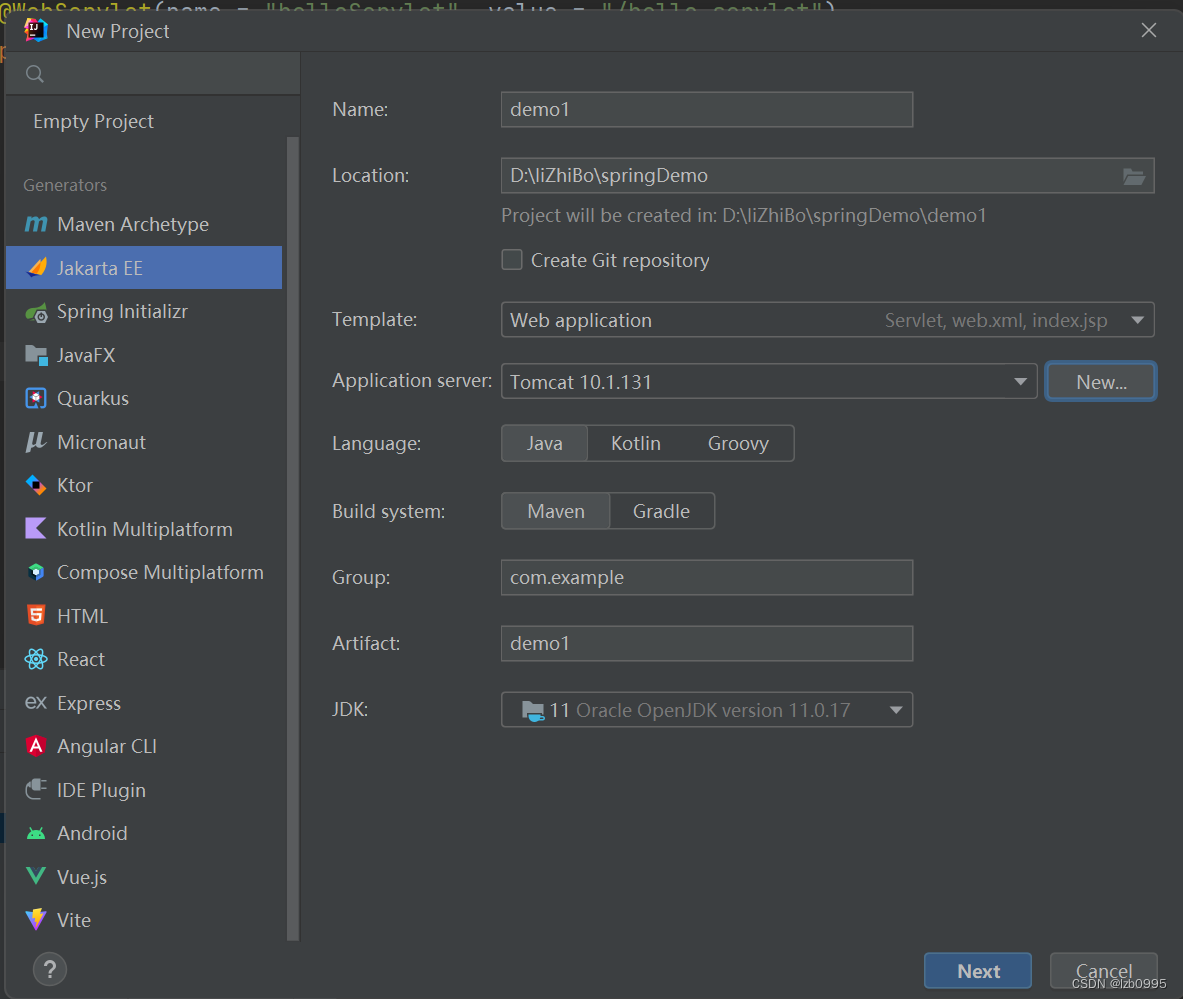
Task: Click the Spring Initializr leaf icon
Action: [36, 312]
